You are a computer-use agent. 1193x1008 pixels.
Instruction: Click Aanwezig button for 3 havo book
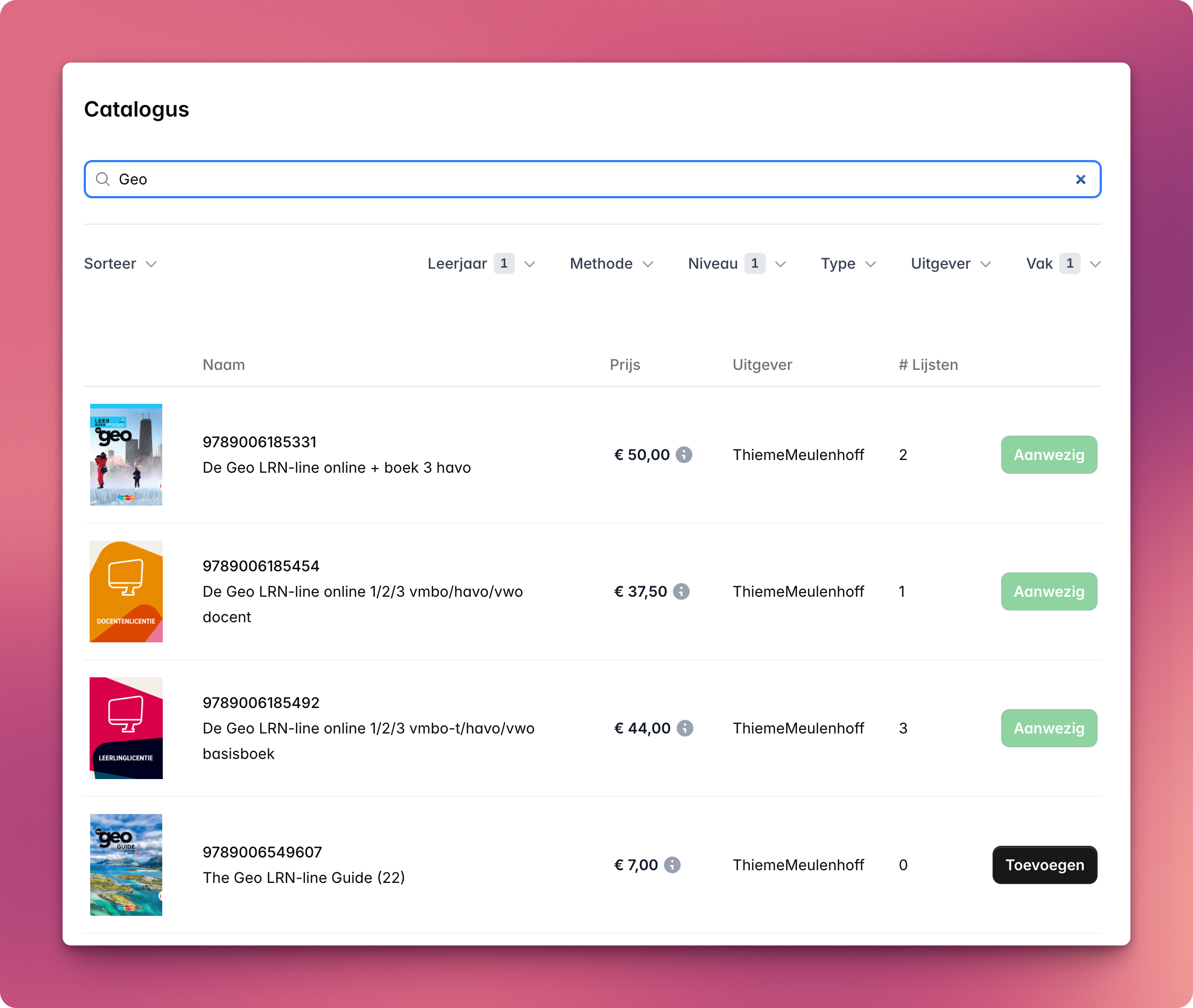[1048, 455]
